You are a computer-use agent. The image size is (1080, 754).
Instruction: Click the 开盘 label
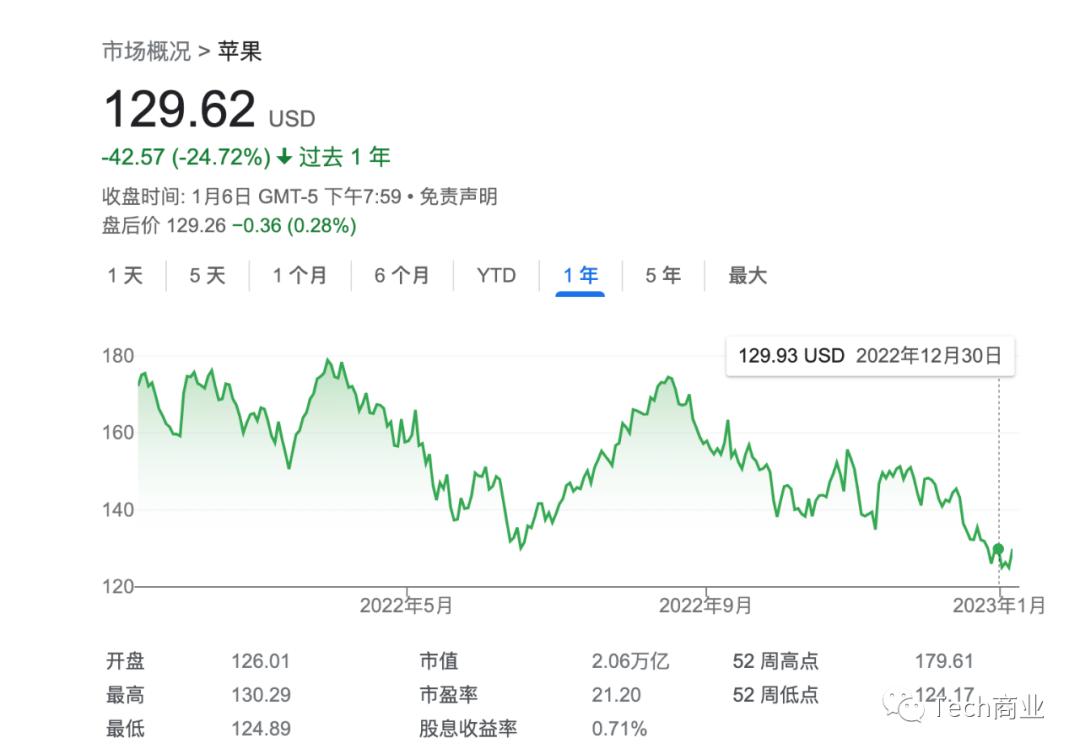[125, 661]
